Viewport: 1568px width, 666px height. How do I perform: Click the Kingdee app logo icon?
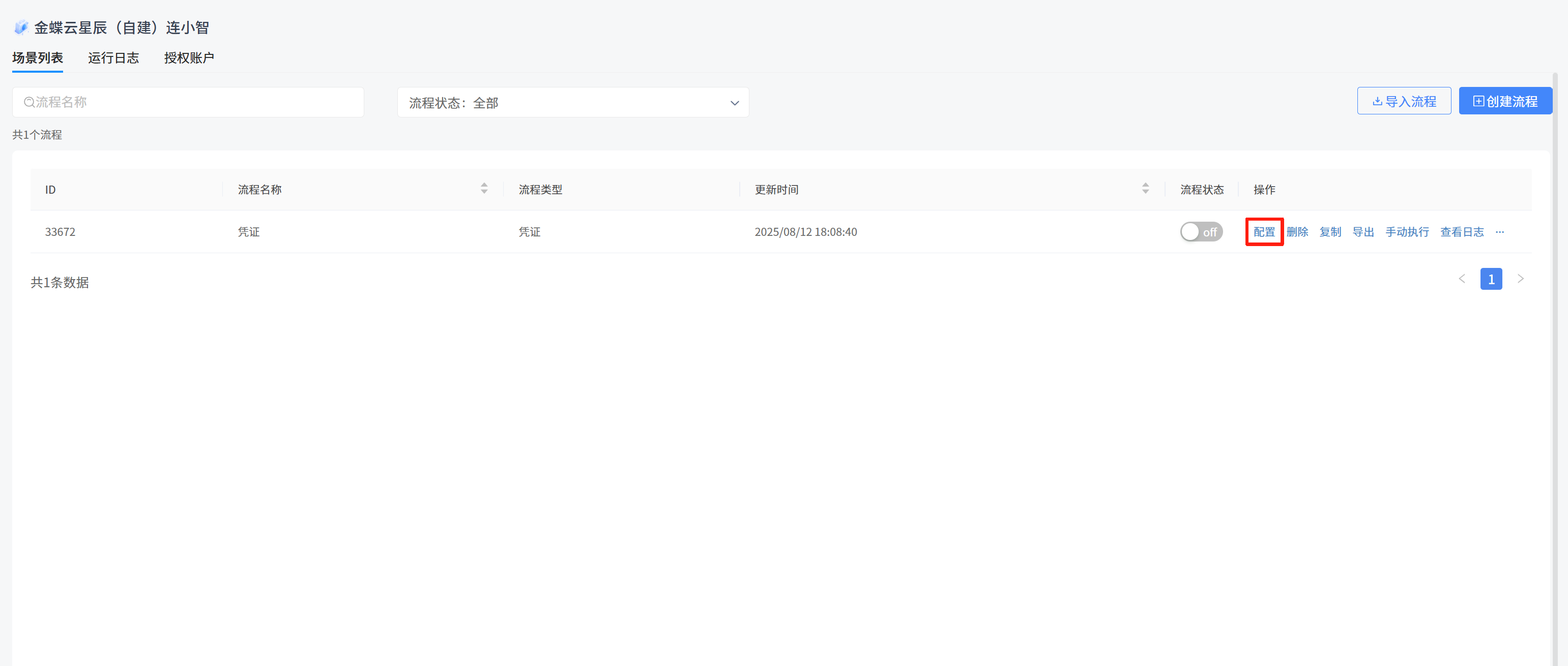coord(21,27)
